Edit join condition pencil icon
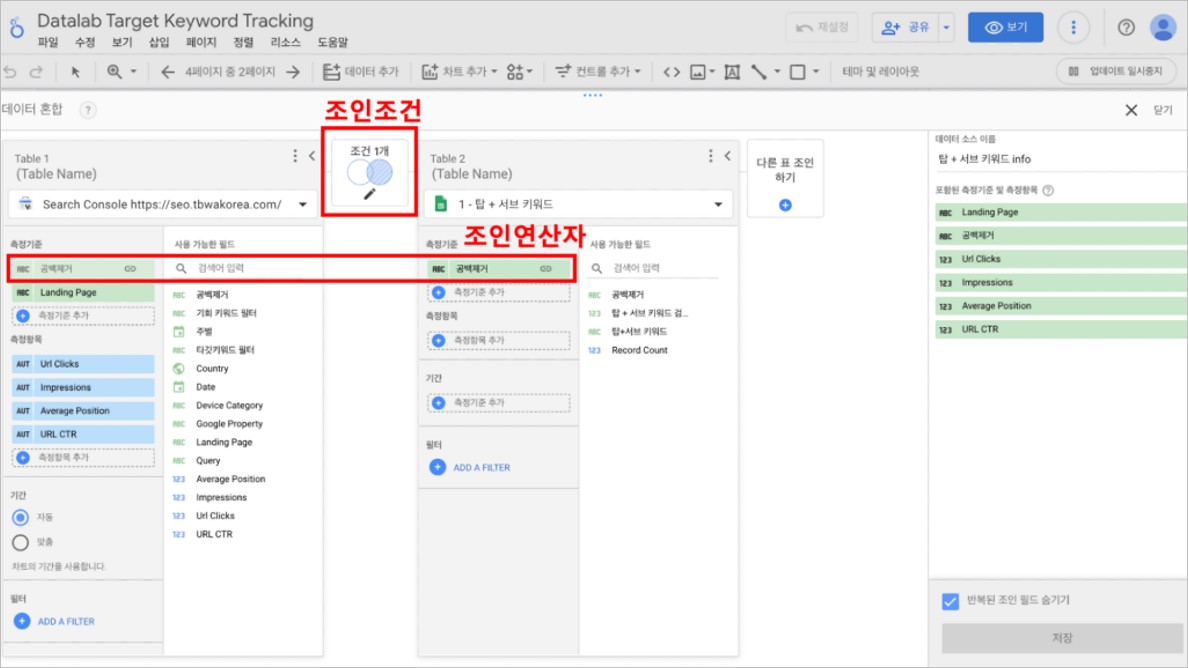Image resolution: width=1188 pixels, height=668 pixels. pyautogui.click(x=370, y=195)
